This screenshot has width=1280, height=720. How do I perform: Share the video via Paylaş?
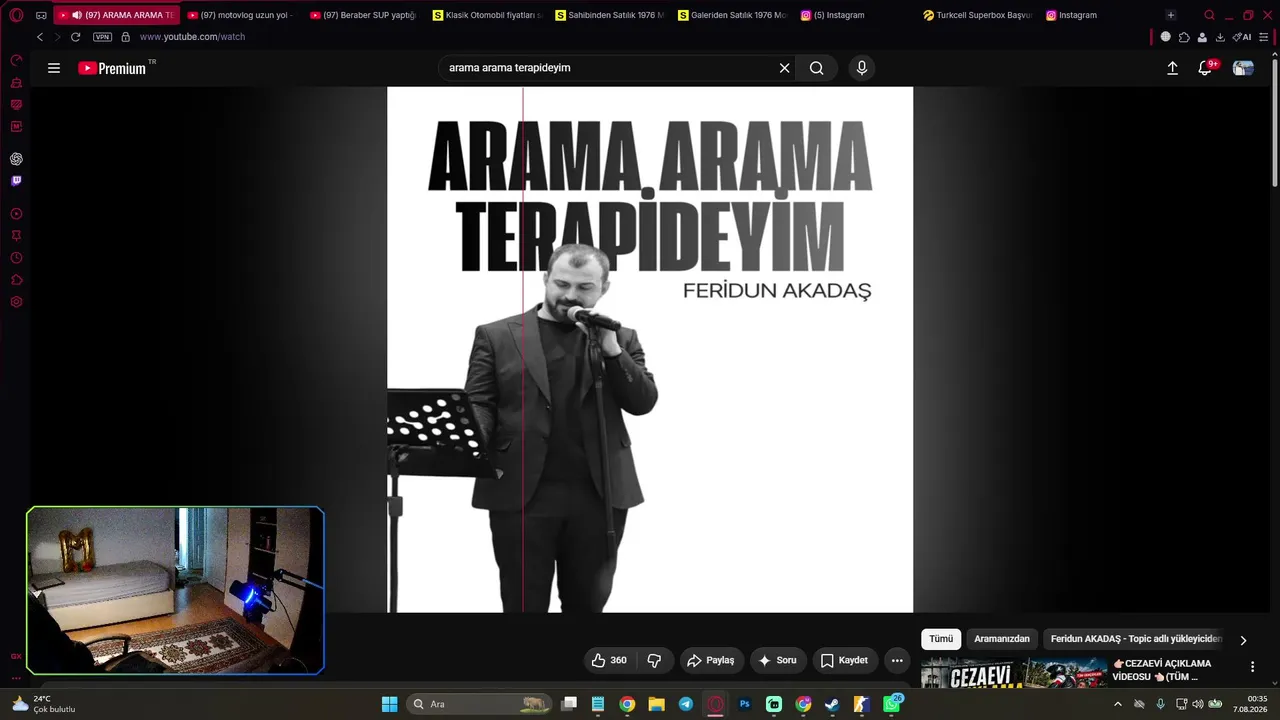pos(711,660)
